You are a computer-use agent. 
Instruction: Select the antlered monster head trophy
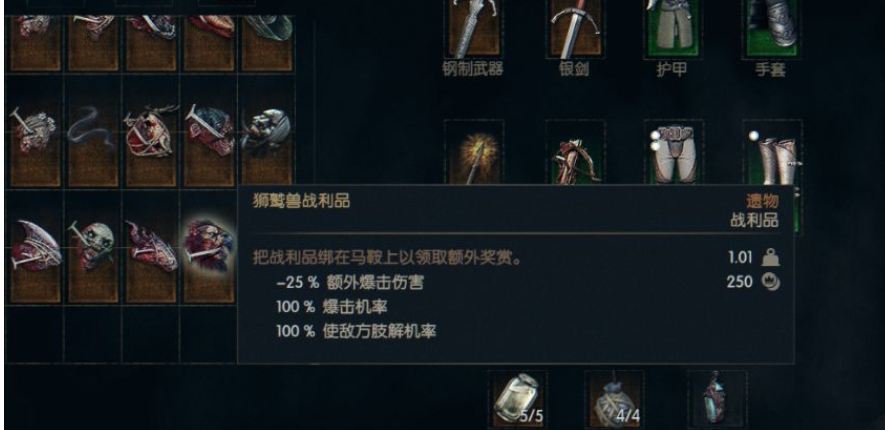pyautogui.click(x=151, y=133)
